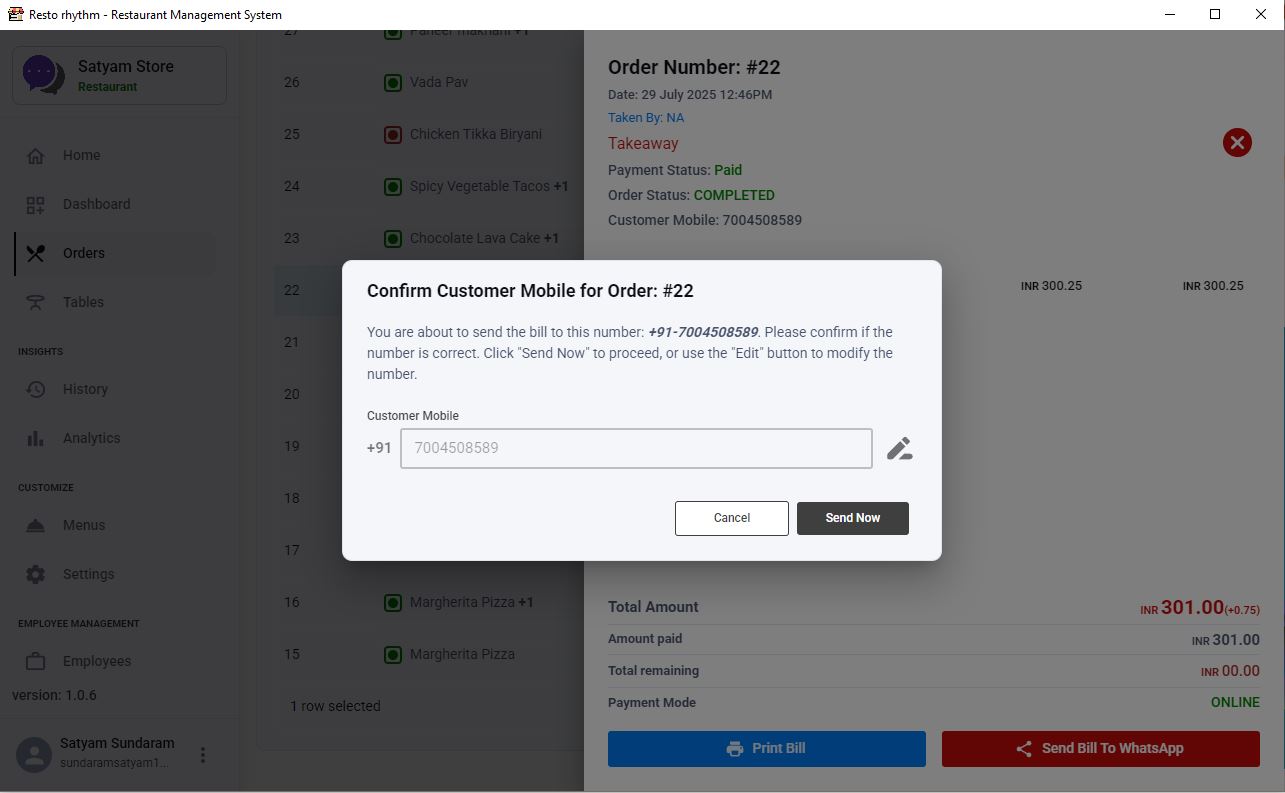Open the Menus section

pos(84,526)
